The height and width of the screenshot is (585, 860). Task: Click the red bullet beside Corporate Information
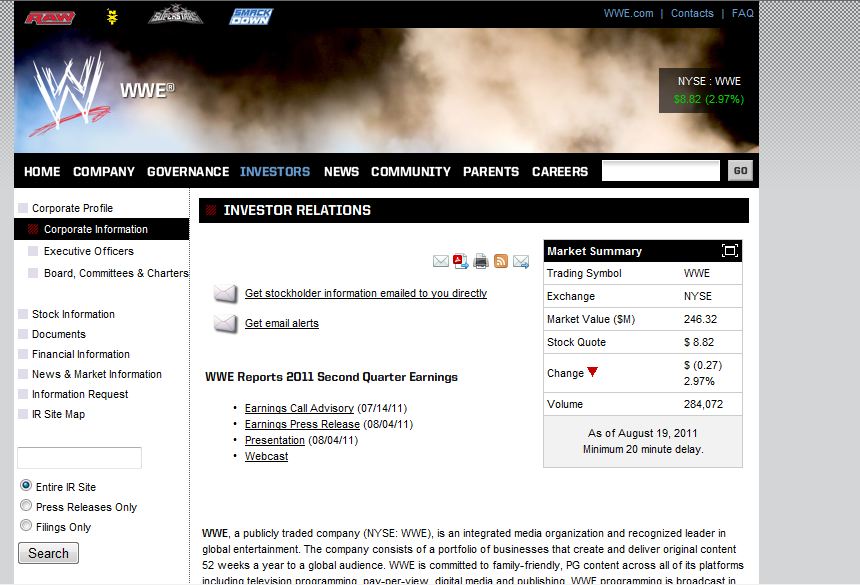pos(33,229)
